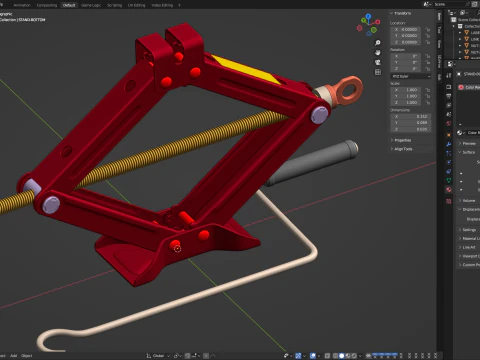Screen dimensions: 480x360
Task: Open the Object Constraints tab icon
Action: tap(449, 171)
